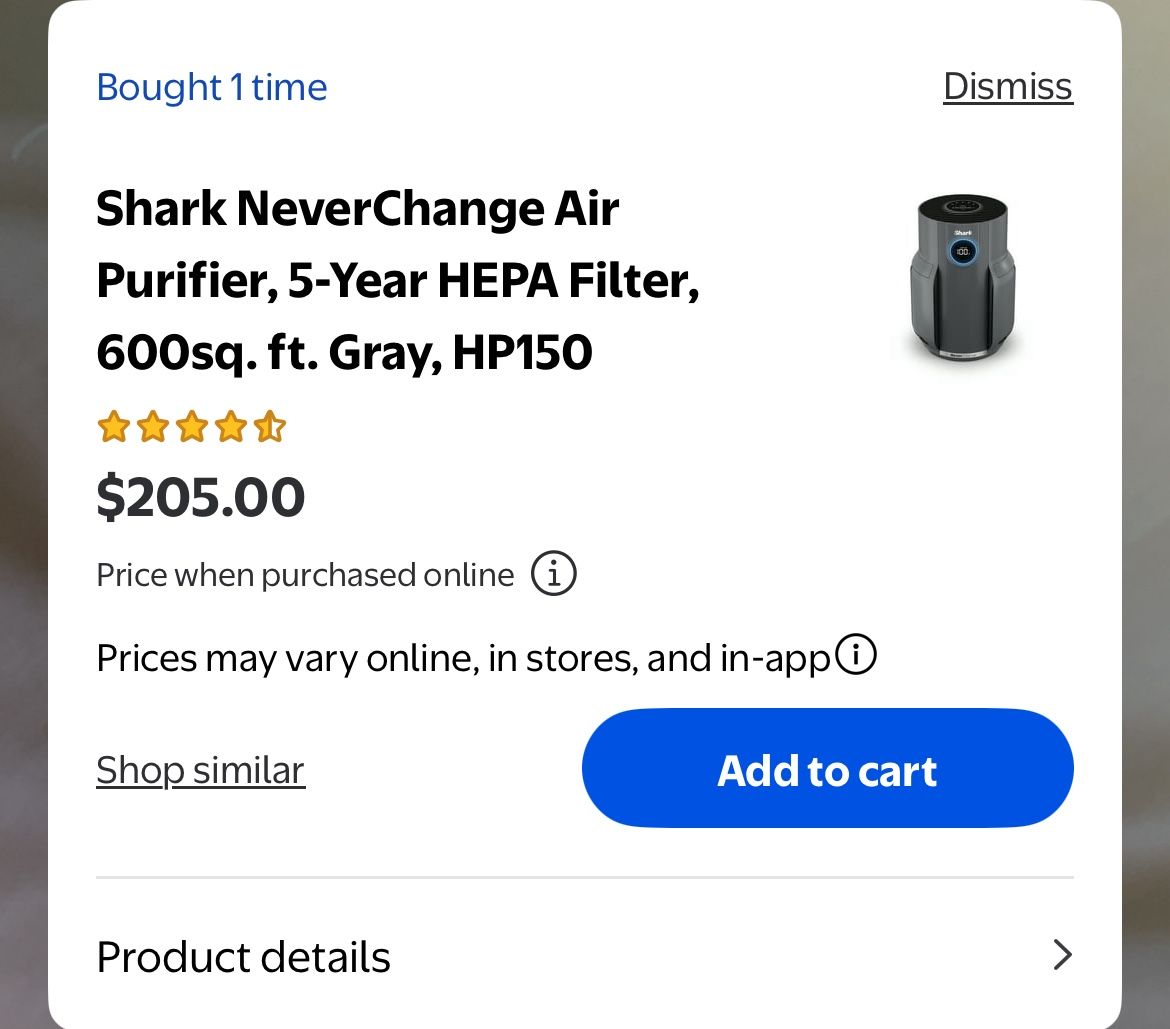Image resolution: width=1170 pixels, height=1029 pixels.
Task: Click the Shark NeverChange product title
Action: pos(399,280)
